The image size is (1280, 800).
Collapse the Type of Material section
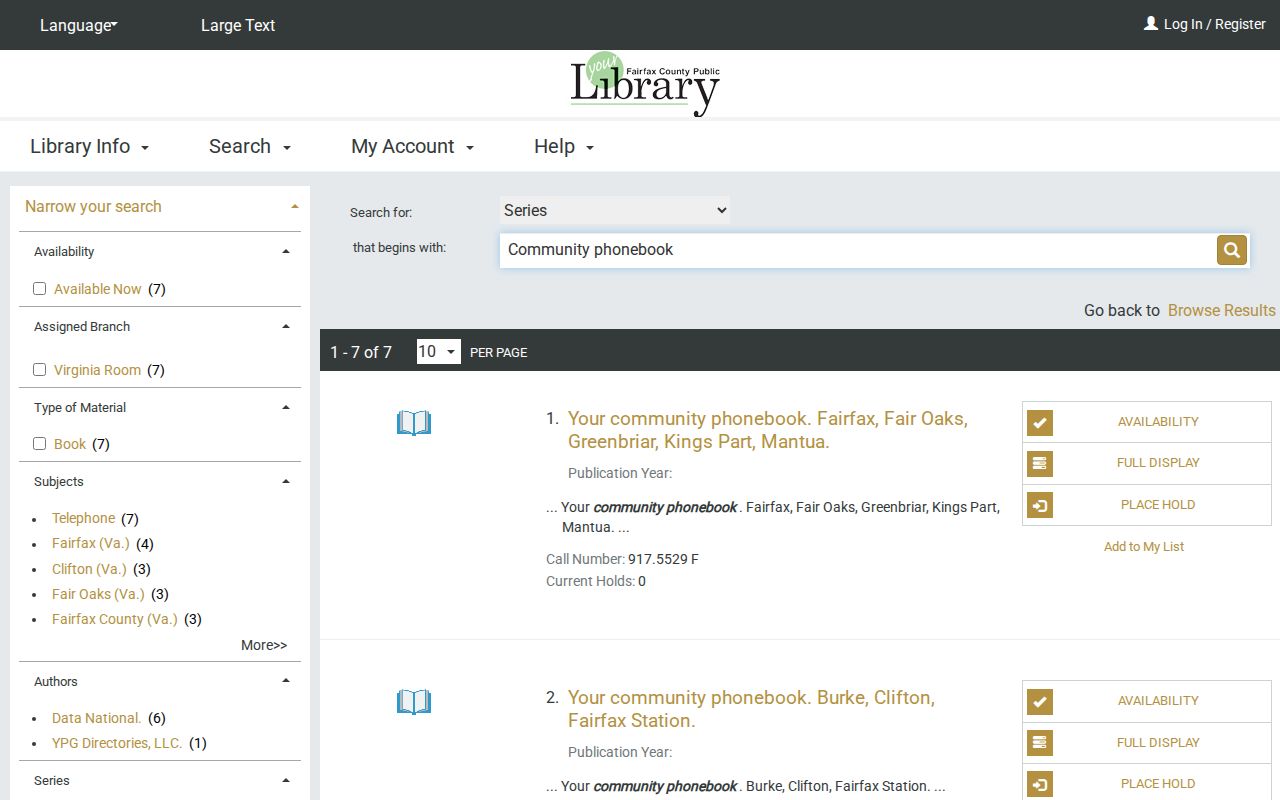(x=286, y=408)
